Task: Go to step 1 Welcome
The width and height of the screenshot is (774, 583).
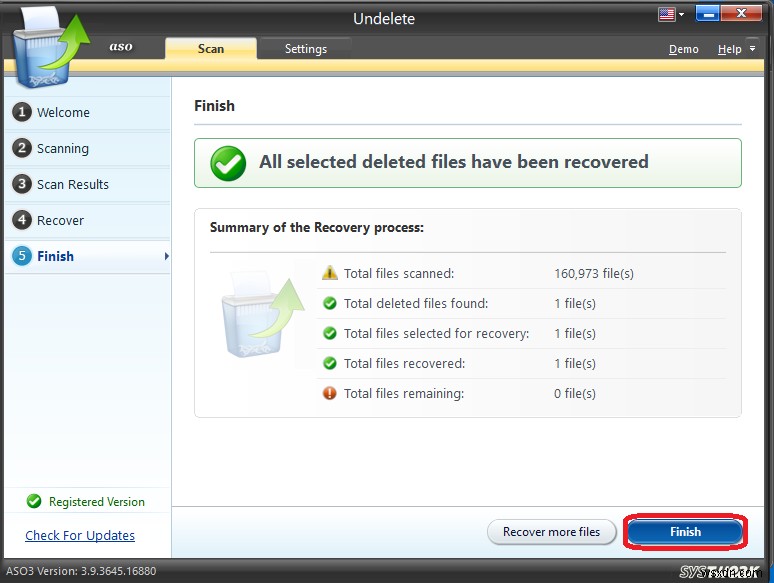Action: 62,113
